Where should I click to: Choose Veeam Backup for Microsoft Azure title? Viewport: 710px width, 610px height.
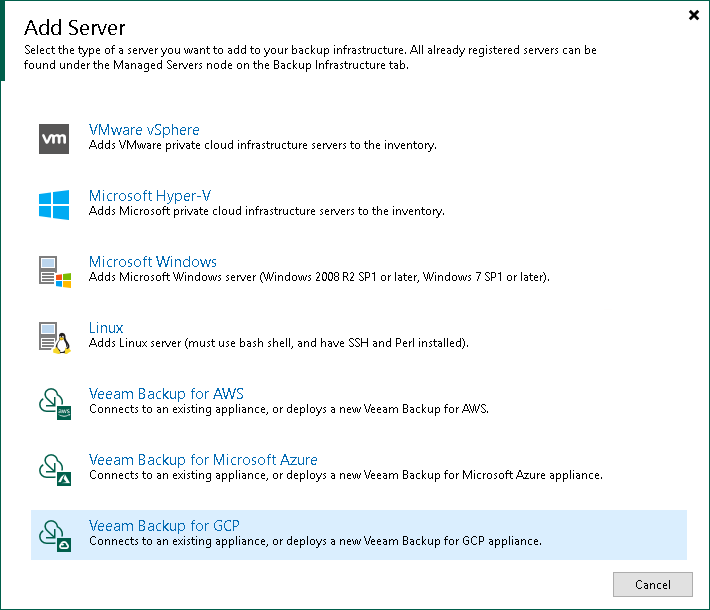203,460
